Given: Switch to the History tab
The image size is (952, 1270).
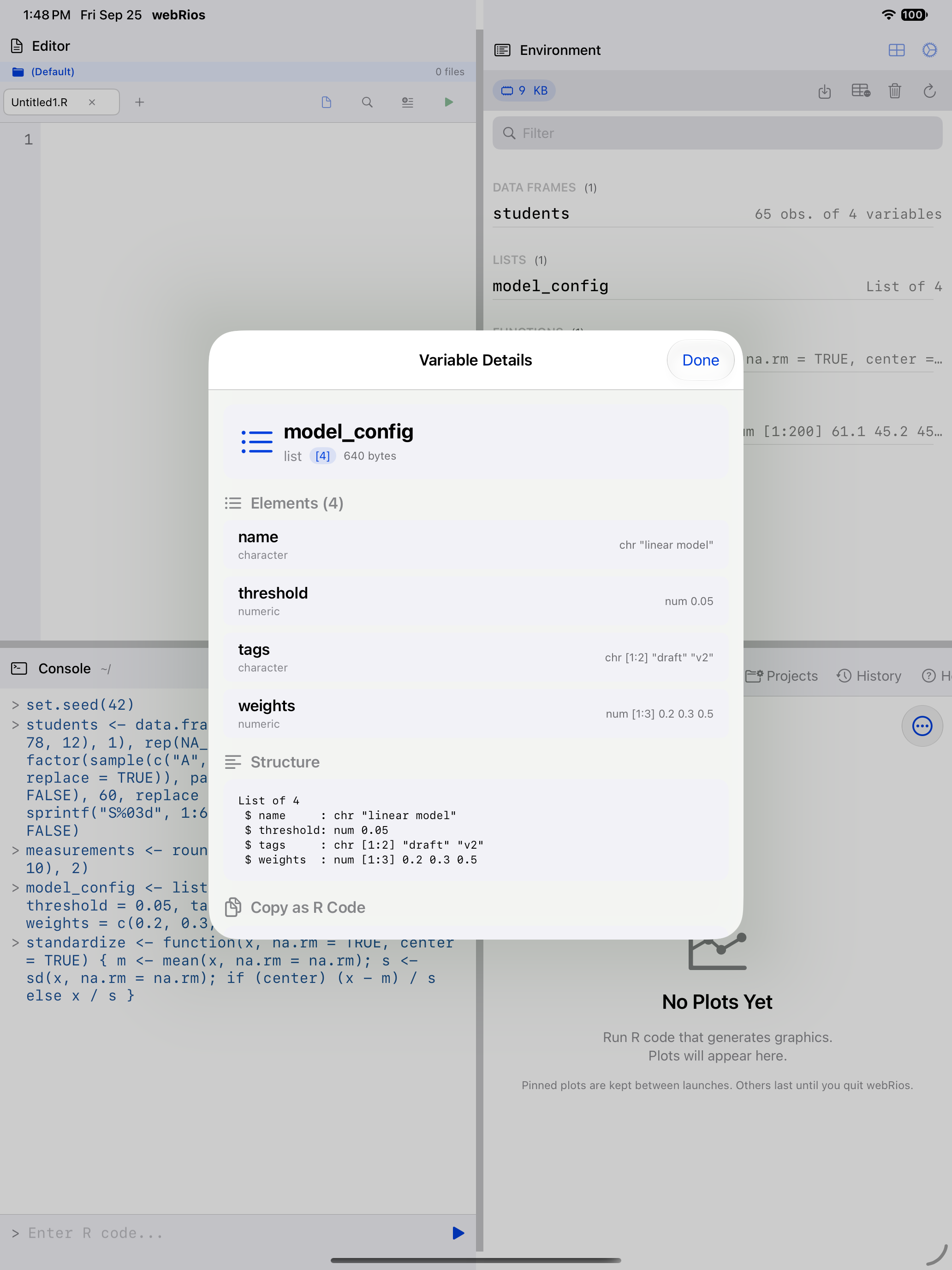Looking at the screenshot, I should coord(869,676).
